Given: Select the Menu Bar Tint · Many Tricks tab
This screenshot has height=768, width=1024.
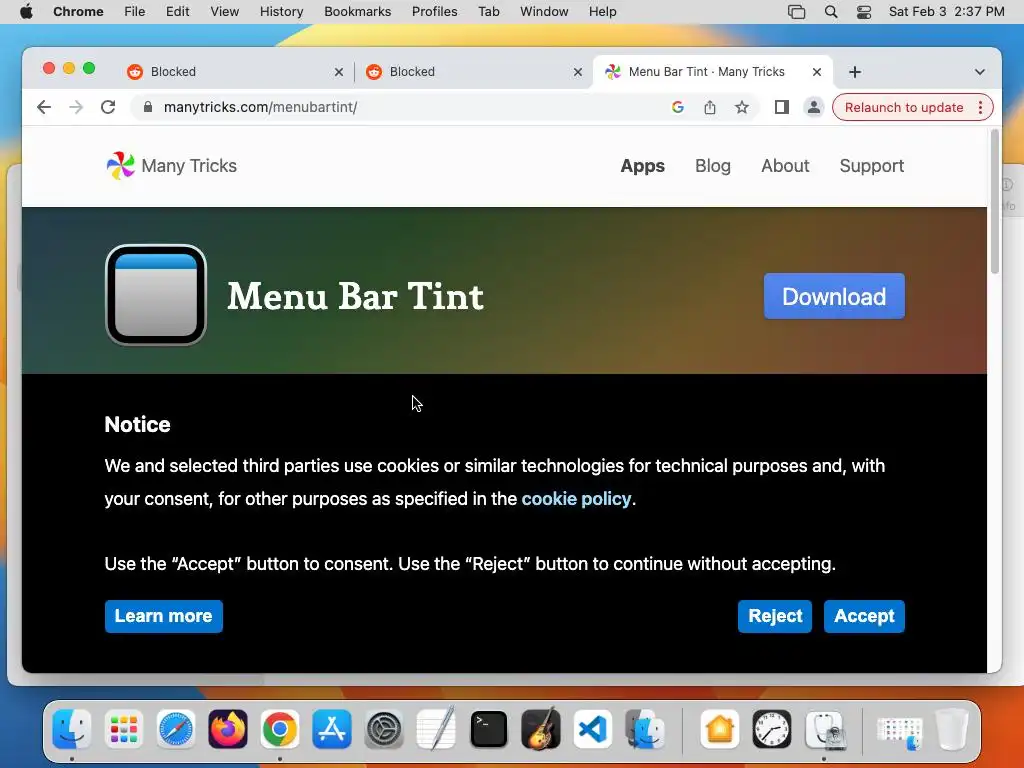Looking at the screenshot, I should coord(712,72).
